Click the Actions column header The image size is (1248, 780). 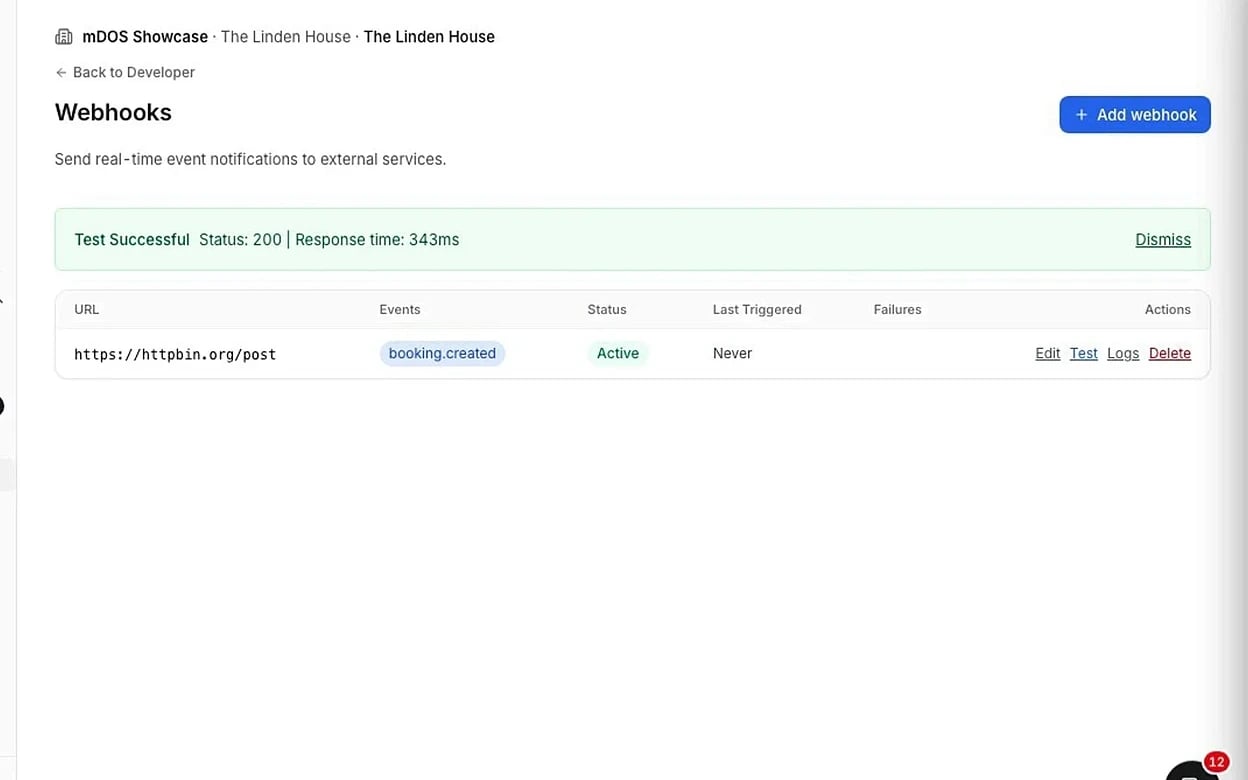coord(1168,310)
